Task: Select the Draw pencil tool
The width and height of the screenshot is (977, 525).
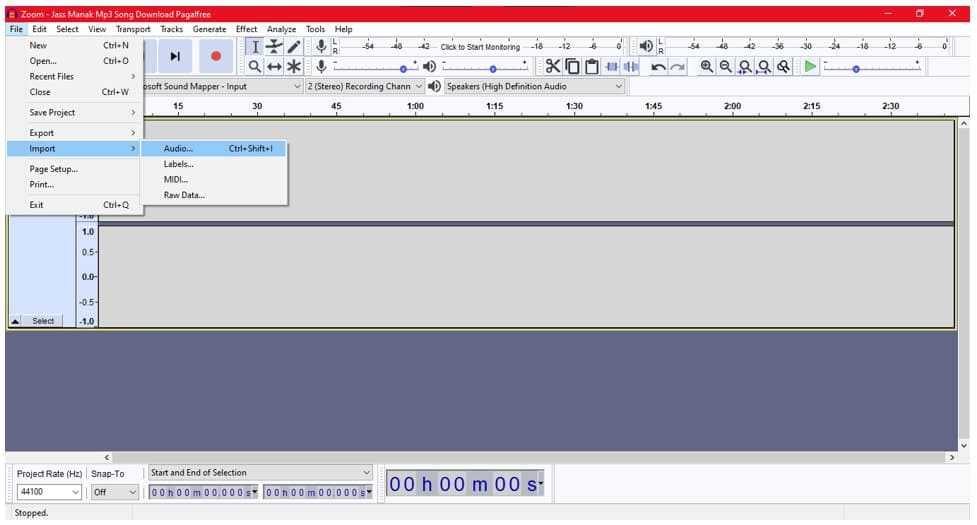Action: point(294,46)
